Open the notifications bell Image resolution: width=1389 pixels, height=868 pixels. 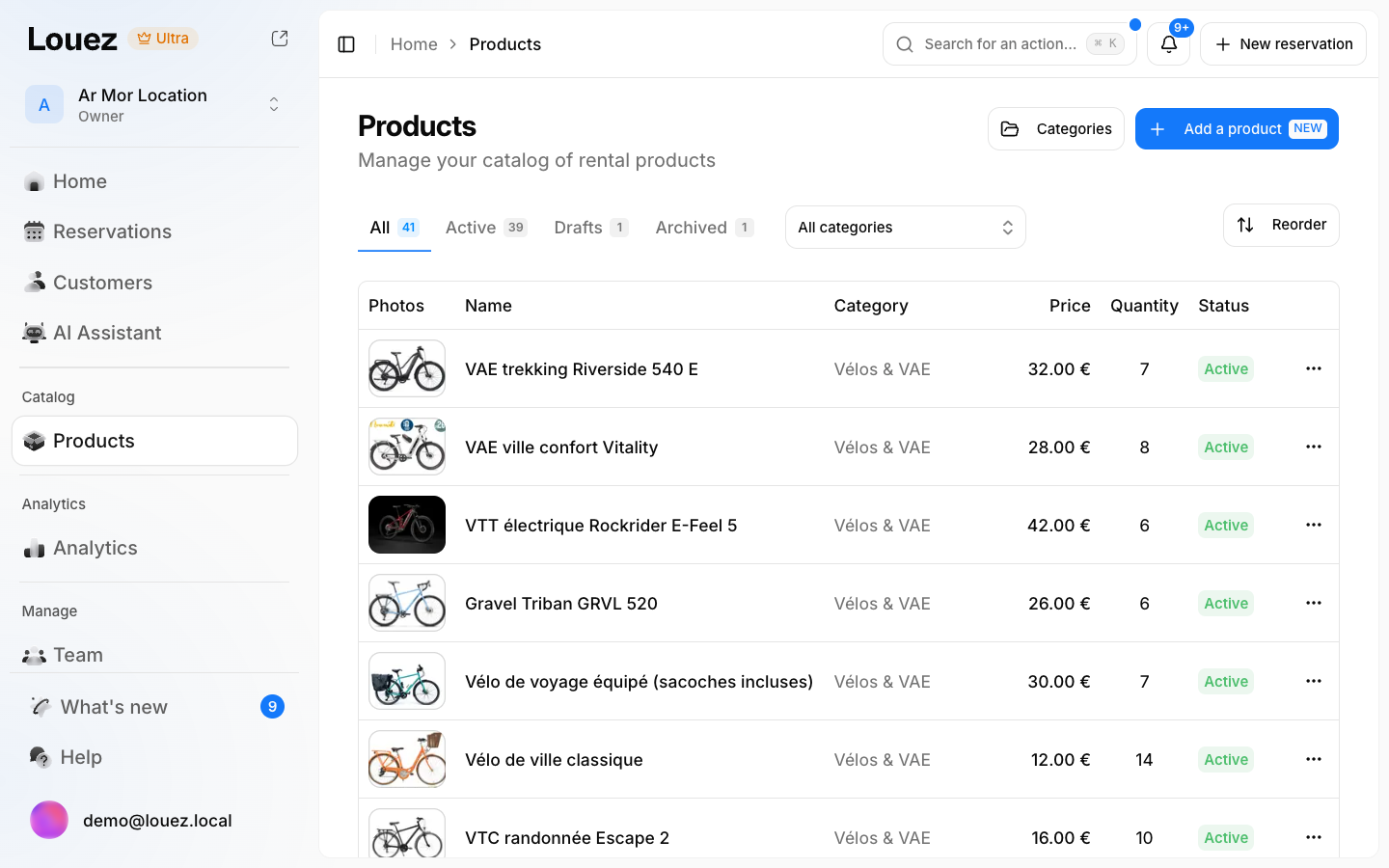[1168, 44]
